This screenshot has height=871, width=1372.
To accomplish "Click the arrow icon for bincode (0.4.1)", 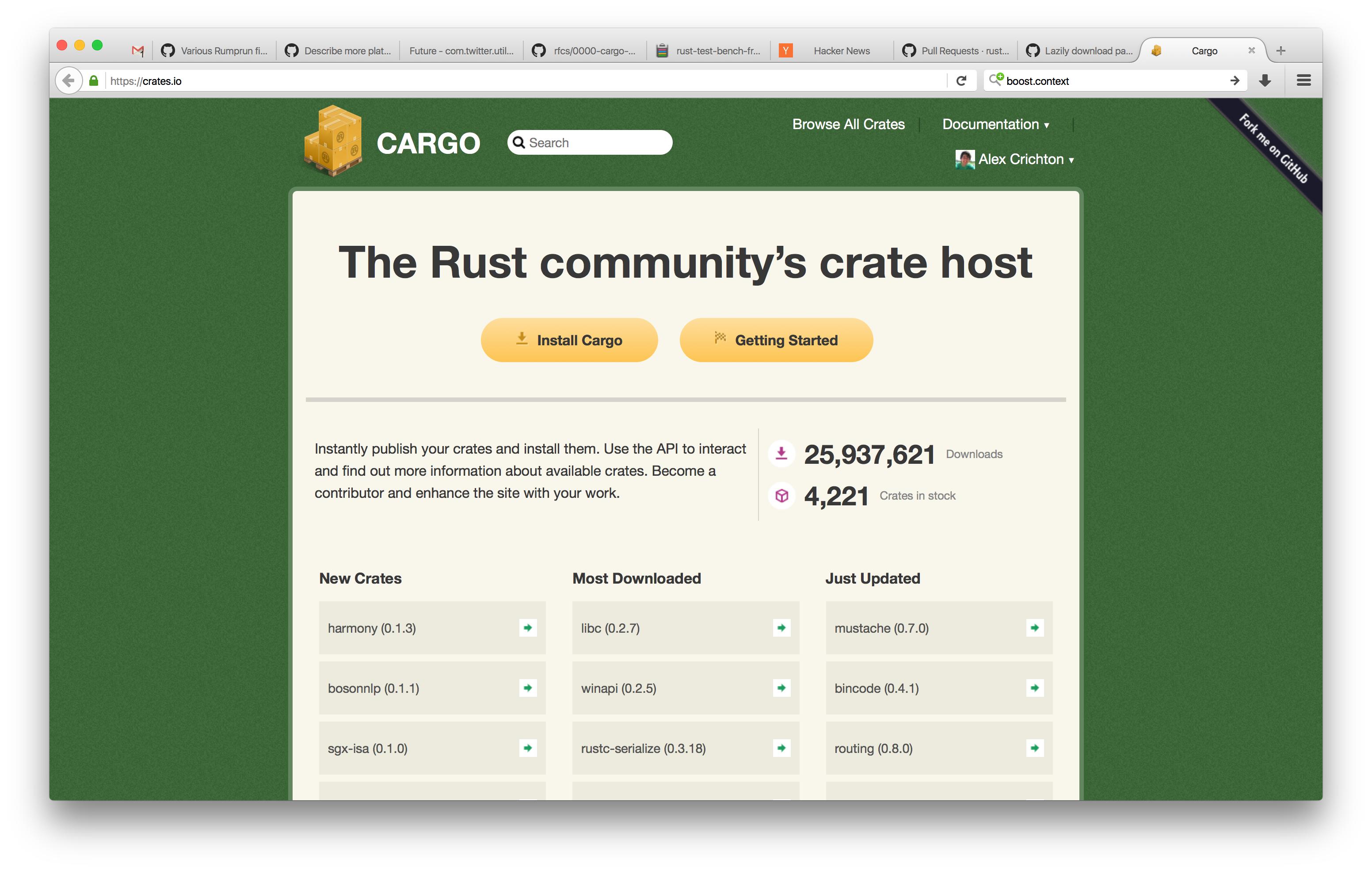I will point(1035,688).
